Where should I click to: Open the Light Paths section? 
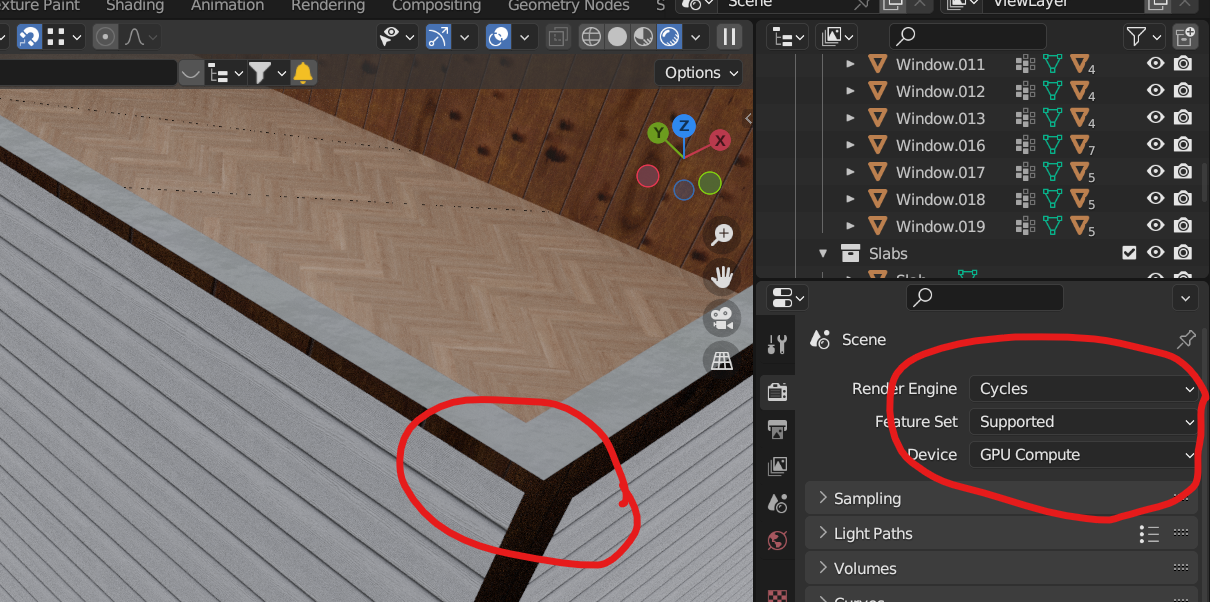(875, 533)
